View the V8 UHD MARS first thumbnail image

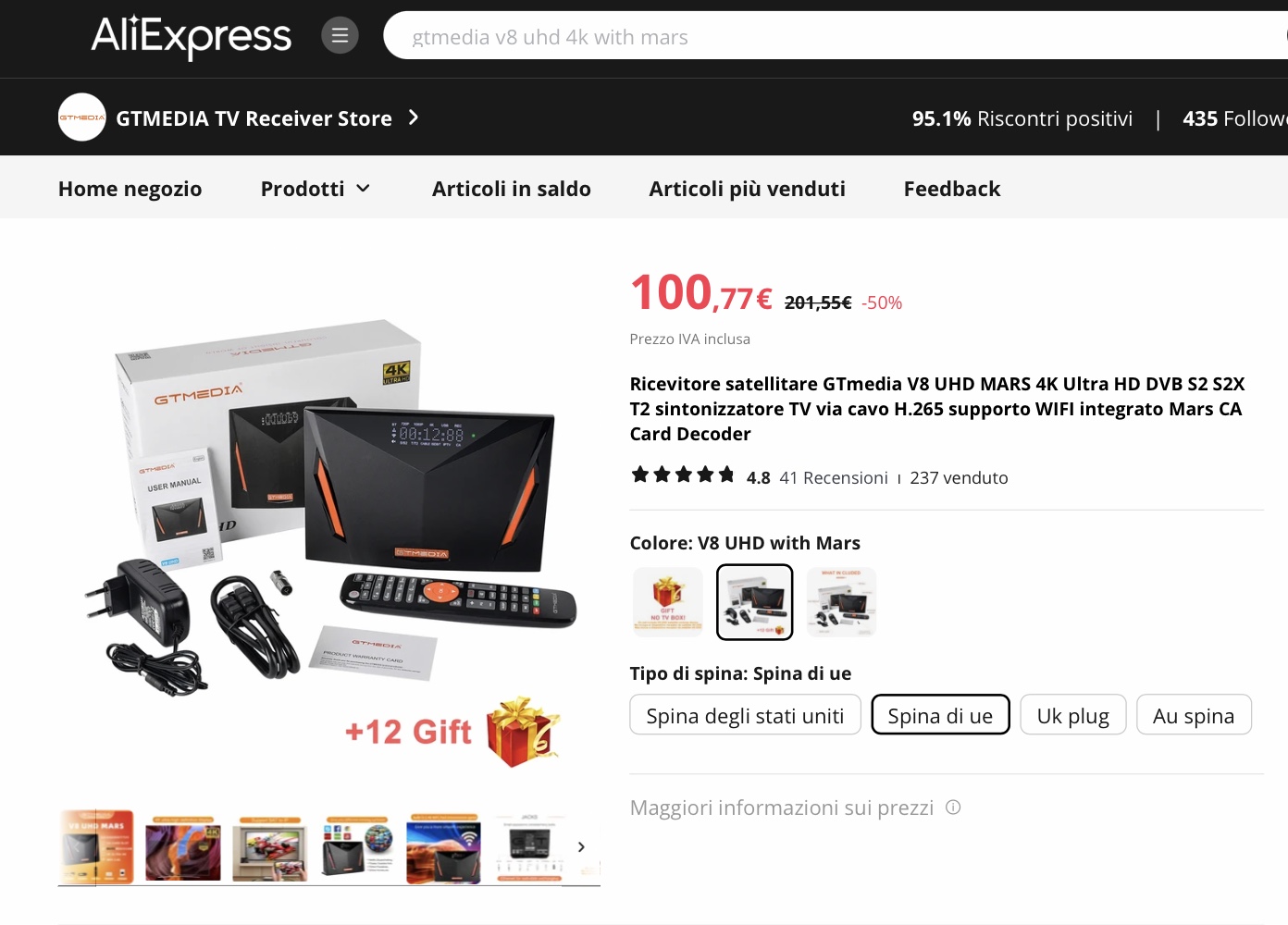point(97,846)
